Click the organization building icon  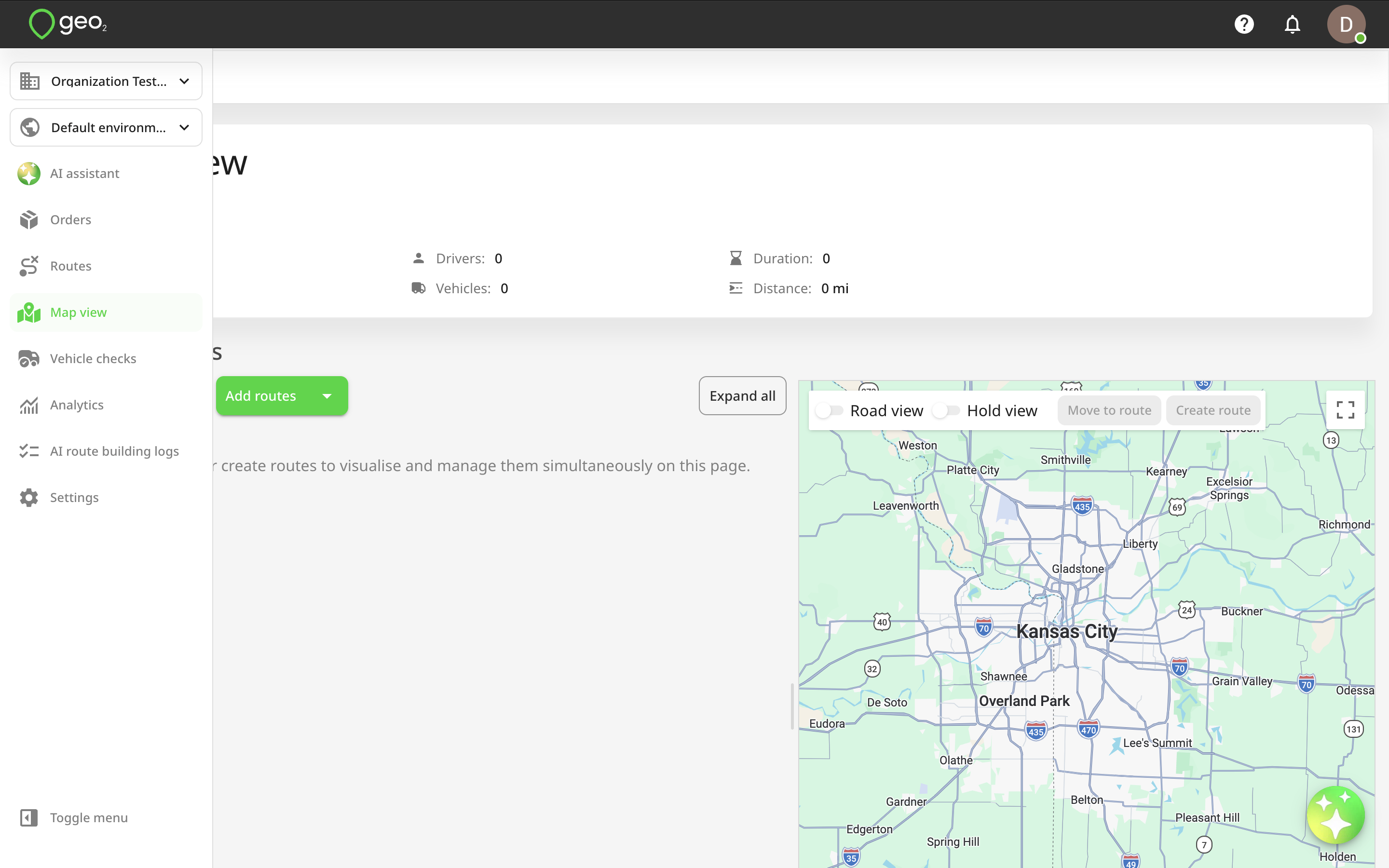(x=30, y=81)
